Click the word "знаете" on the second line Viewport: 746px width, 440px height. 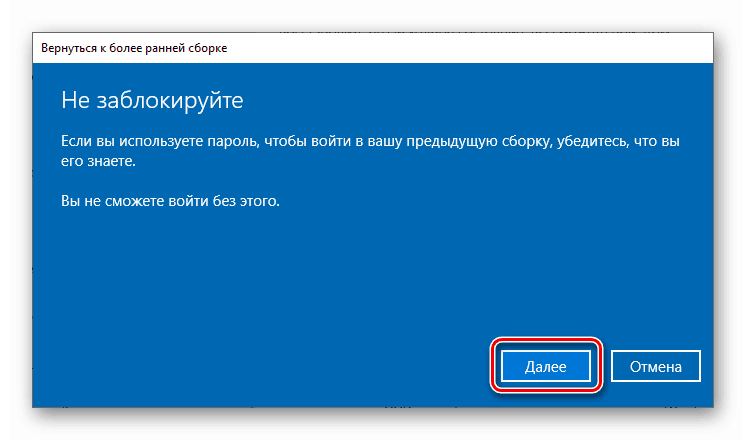pyautogui.click(x=109, y=161)
